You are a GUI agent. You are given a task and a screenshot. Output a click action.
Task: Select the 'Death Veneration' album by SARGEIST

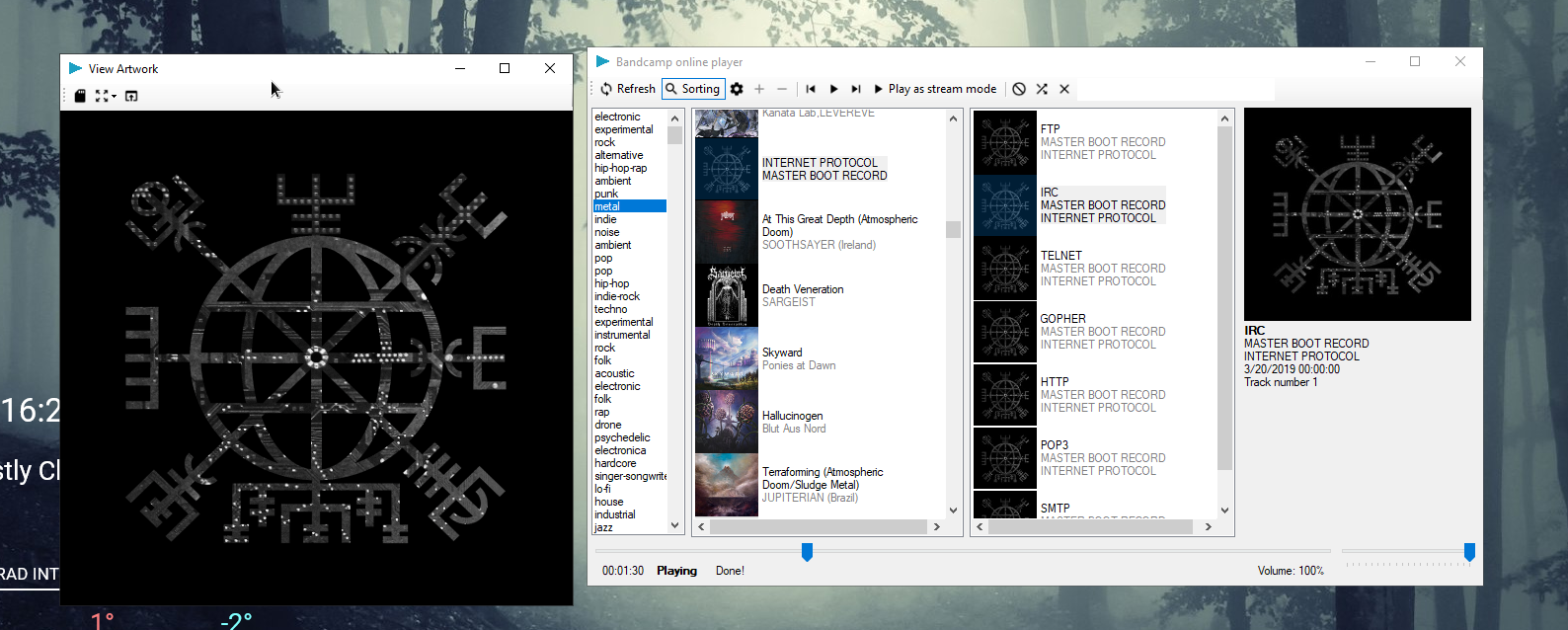[x=820, y=295]
